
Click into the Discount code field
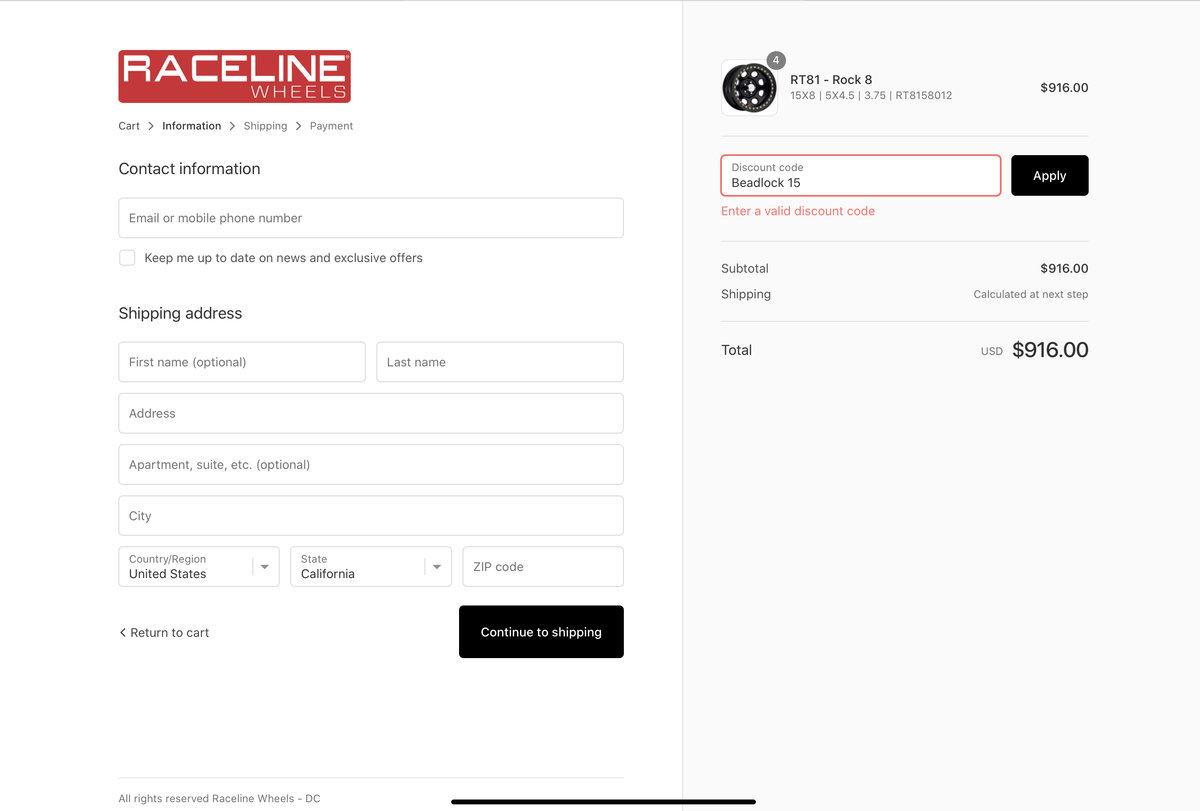(860, 176)
